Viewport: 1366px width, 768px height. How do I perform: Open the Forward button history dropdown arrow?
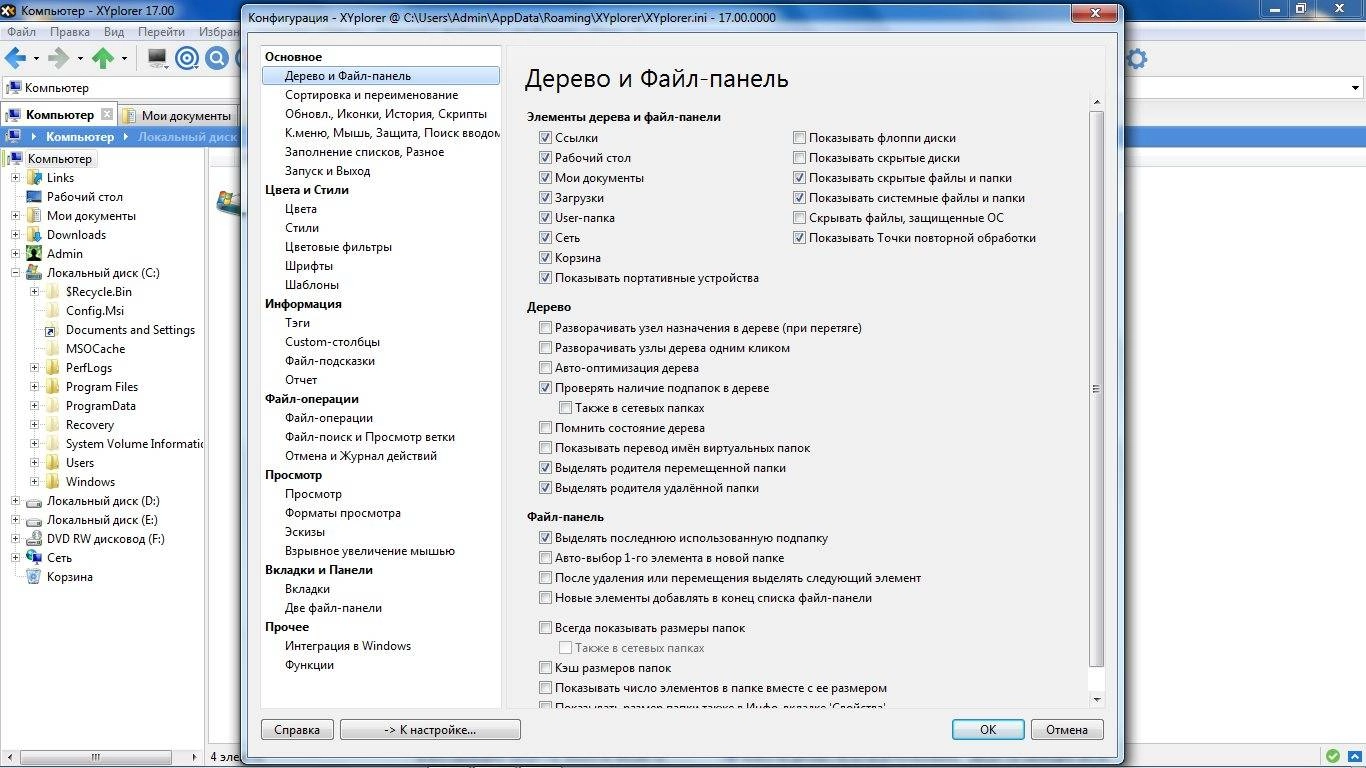click(80, 58)
